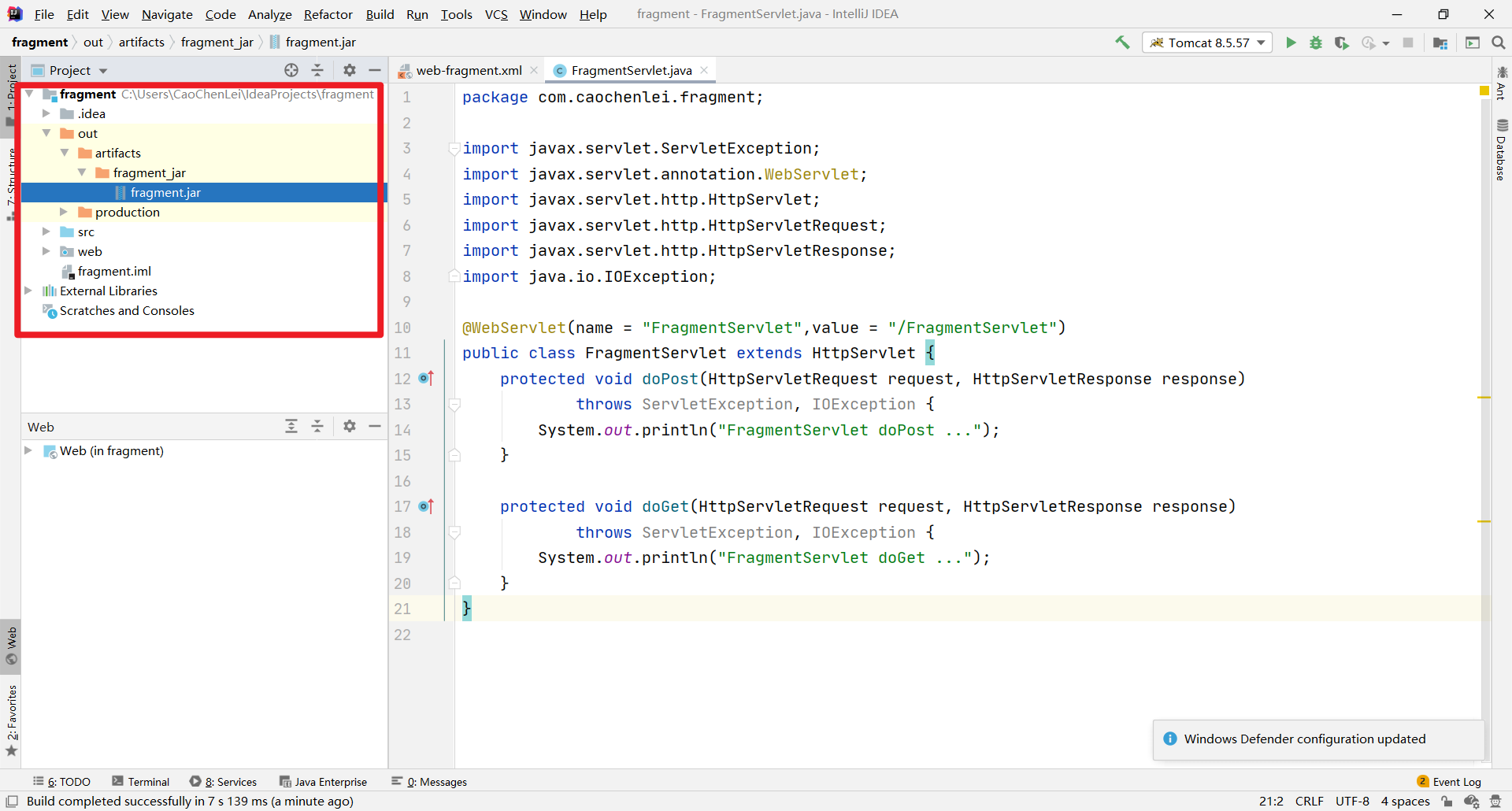Collapse the artifacts folder
The image size is (1512, 811).
click(x=65, y=153)
